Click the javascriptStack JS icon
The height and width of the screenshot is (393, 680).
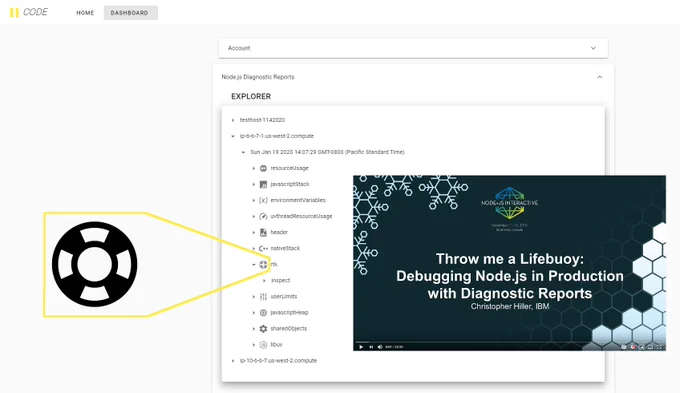(x=263, y=184)
